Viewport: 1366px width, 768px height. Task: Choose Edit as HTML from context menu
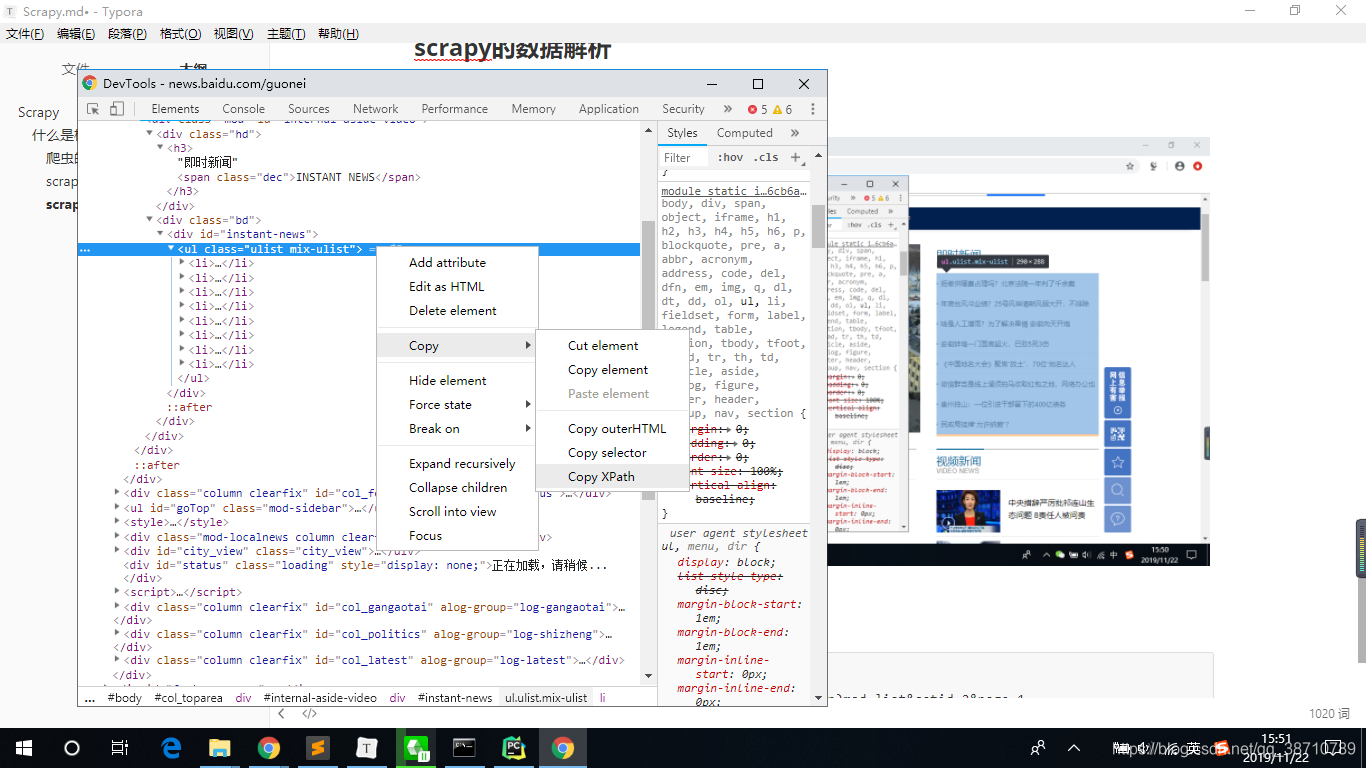click(457, 287)
